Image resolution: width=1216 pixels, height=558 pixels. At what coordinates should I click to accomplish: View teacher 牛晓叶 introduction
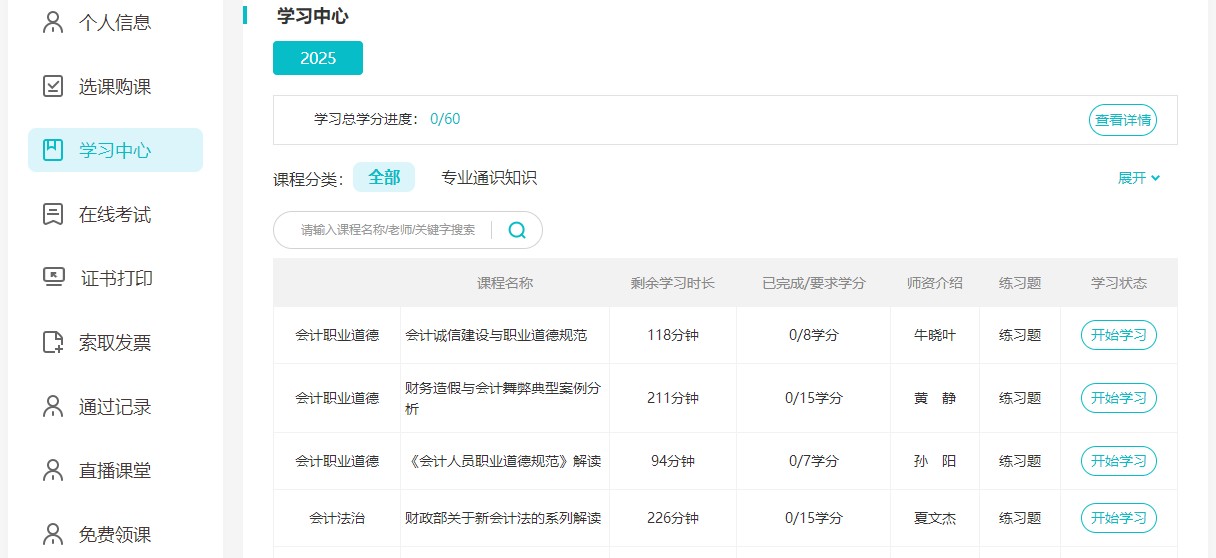pyautogui.click(x=934, y=335)
